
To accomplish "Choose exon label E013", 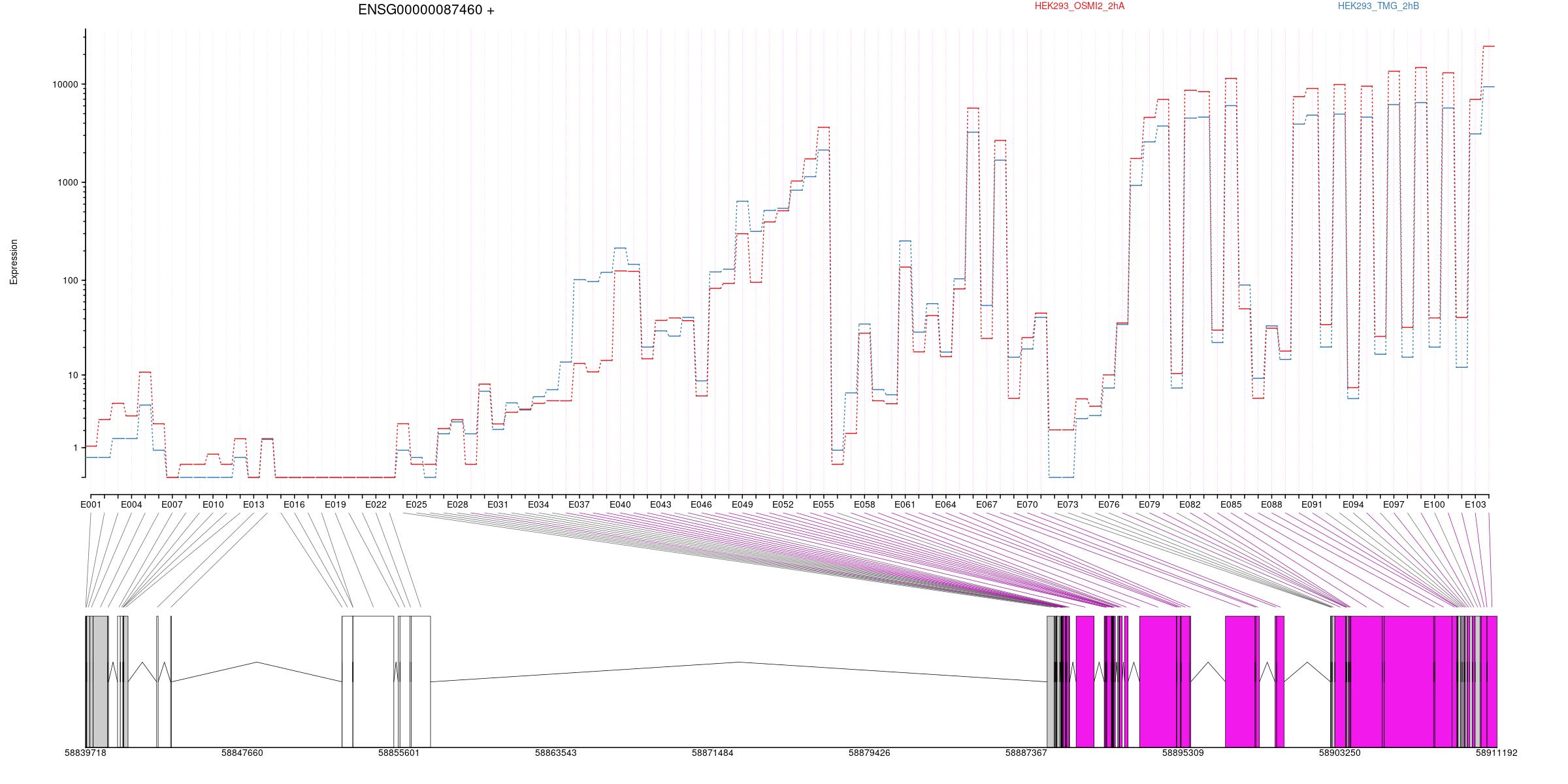I will click(x=253, y=505).
